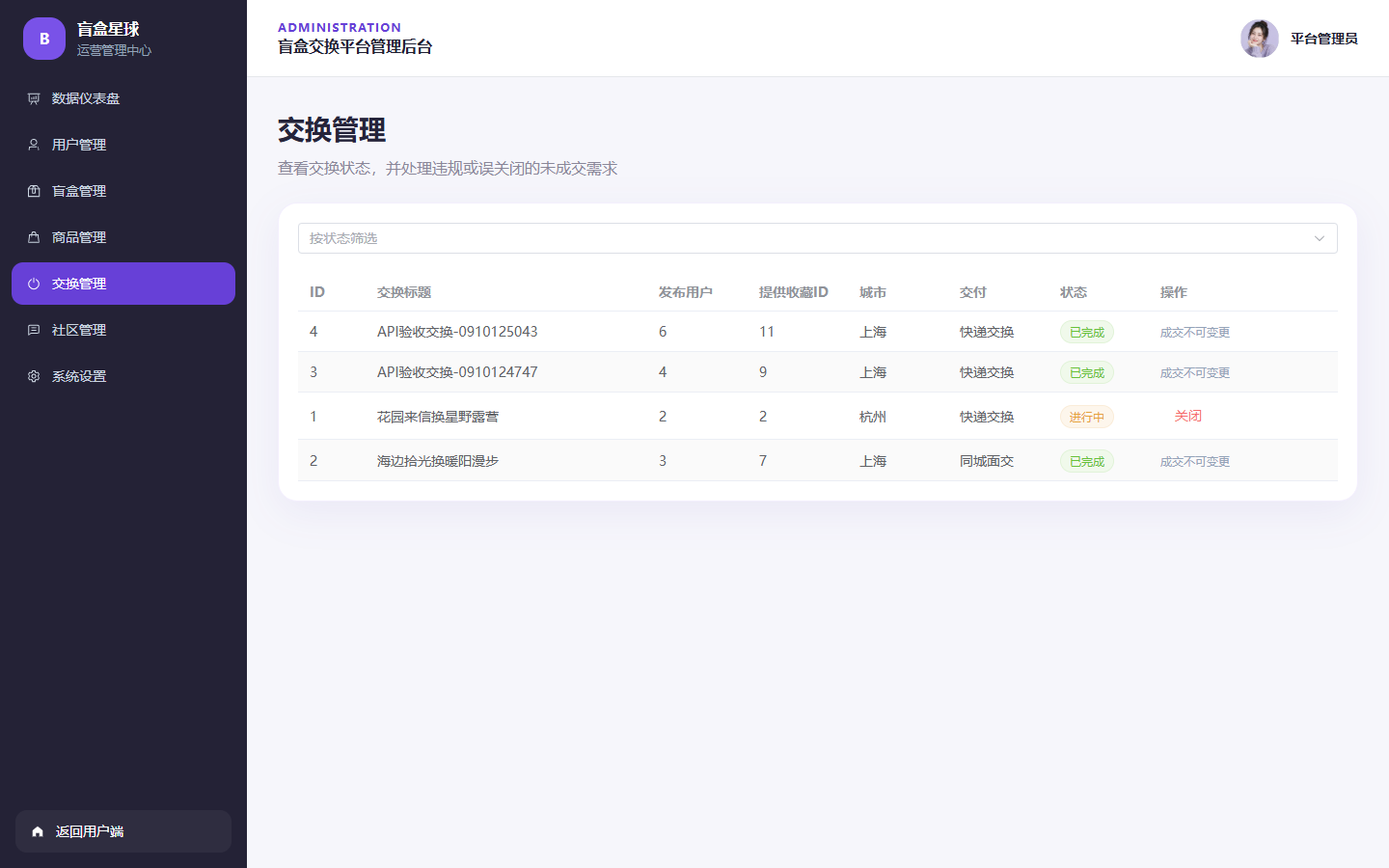Viewport: 1389px width, 868px height.
Task: Click the 商品管理 shopping bag icon
Action: [x=34, y=237]
